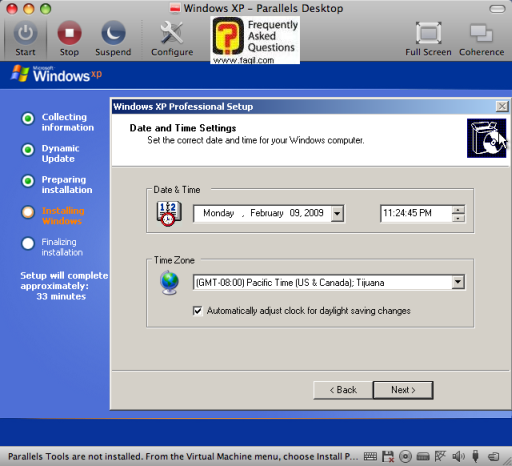Click the sound speaker status icon
Screen dimensions: 512x466
click(x=458, y=456)
